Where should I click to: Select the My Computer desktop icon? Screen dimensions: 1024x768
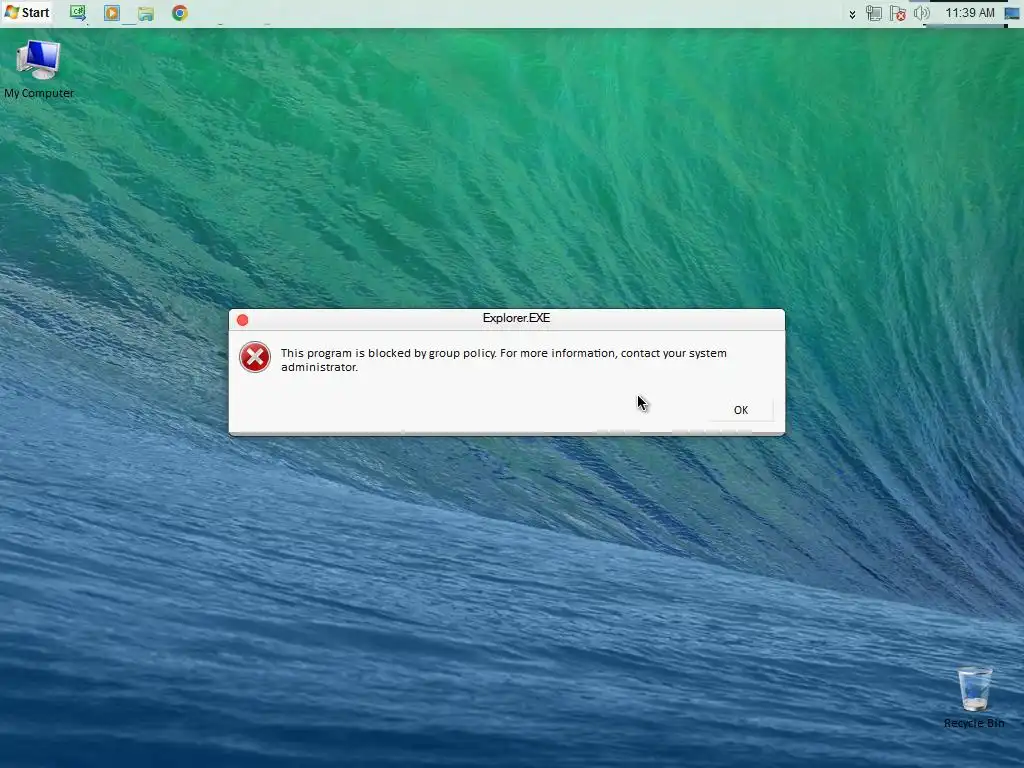click(39, 69)
